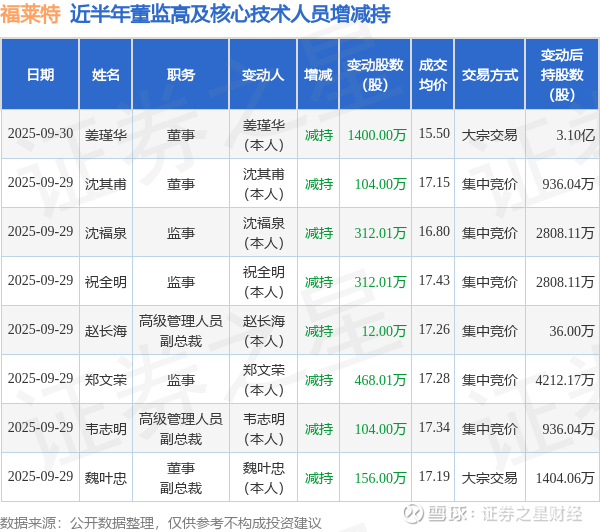Click 集中竞价 in the 祝全明 row
The image size is (600, 532).
click(489, 282)
